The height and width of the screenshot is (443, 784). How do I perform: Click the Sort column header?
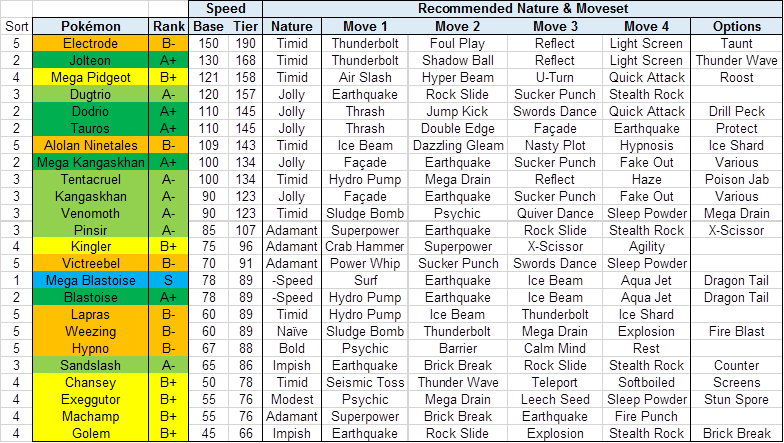tap(16, 26)
